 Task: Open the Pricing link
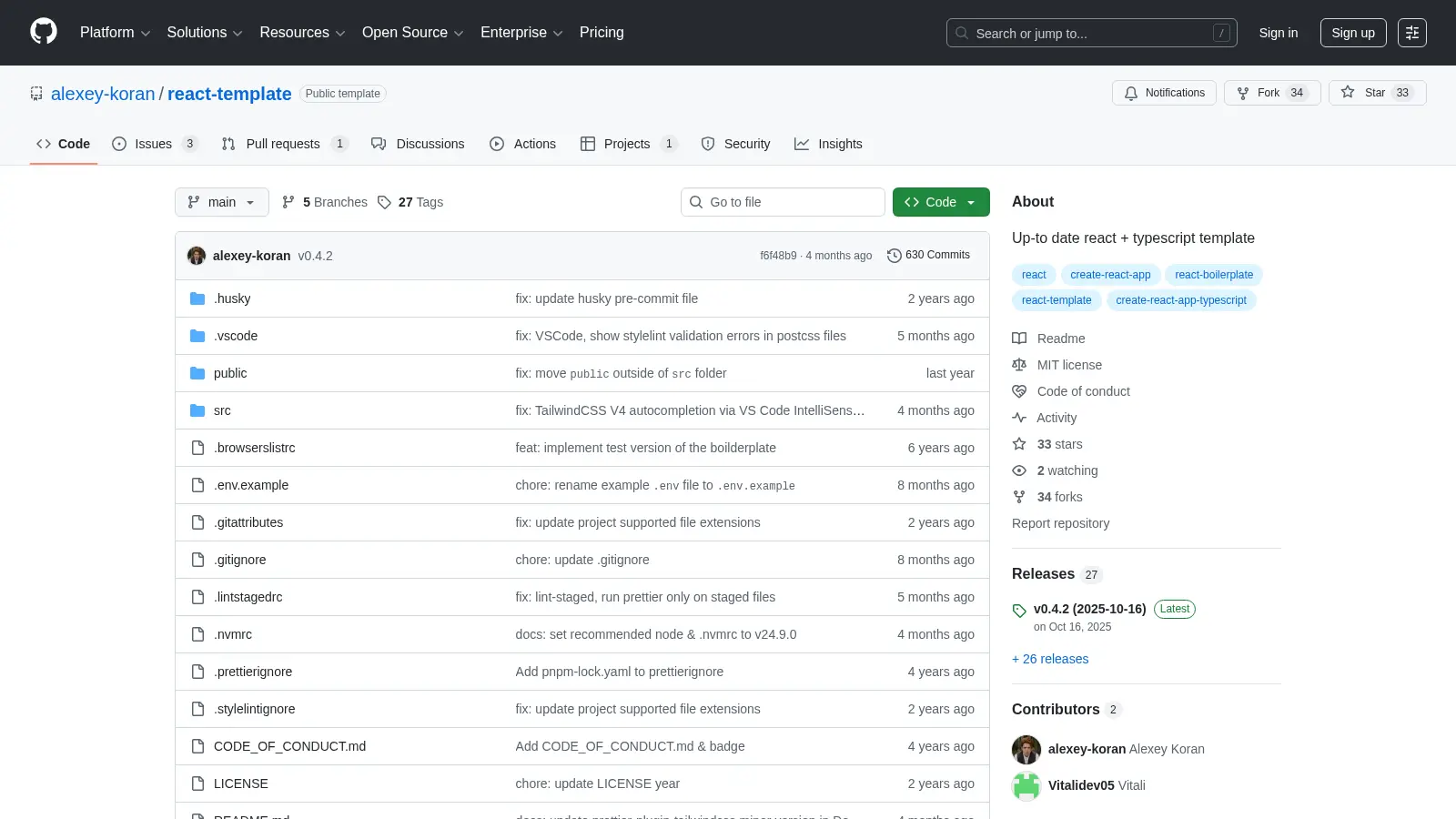point(602,33)
